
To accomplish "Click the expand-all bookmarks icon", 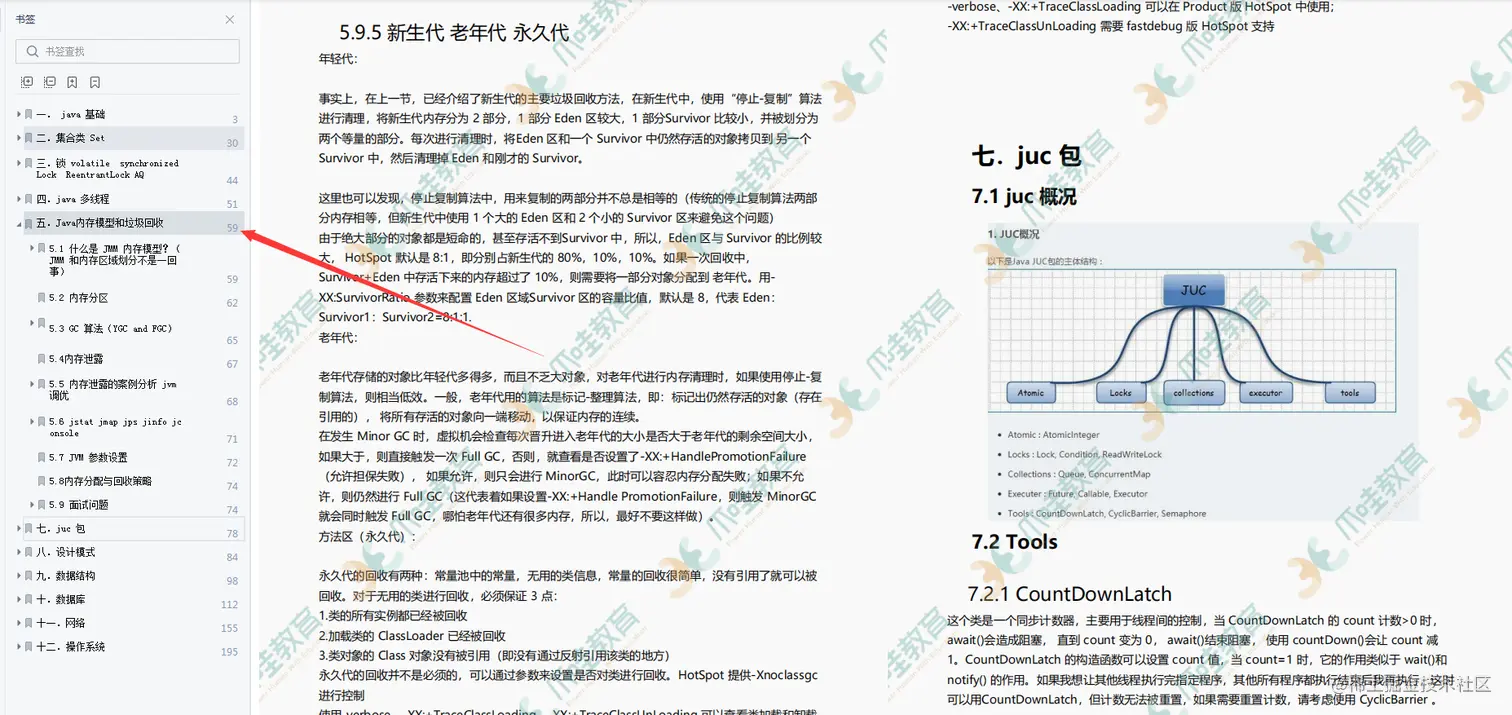I will [27, 82].
